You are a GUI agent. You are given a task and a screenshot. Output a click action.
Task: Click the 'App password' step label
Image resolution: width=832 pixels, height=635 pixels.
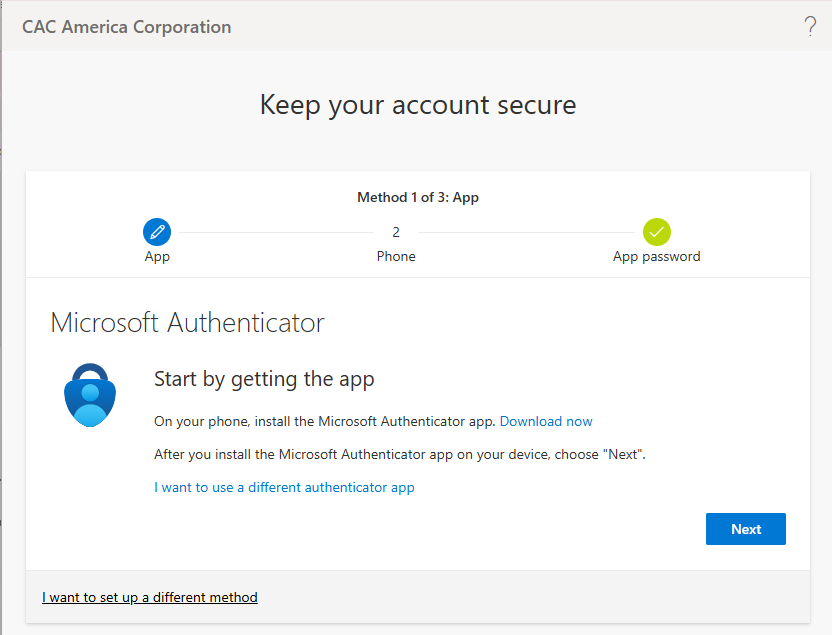click(x=656, y=256)
